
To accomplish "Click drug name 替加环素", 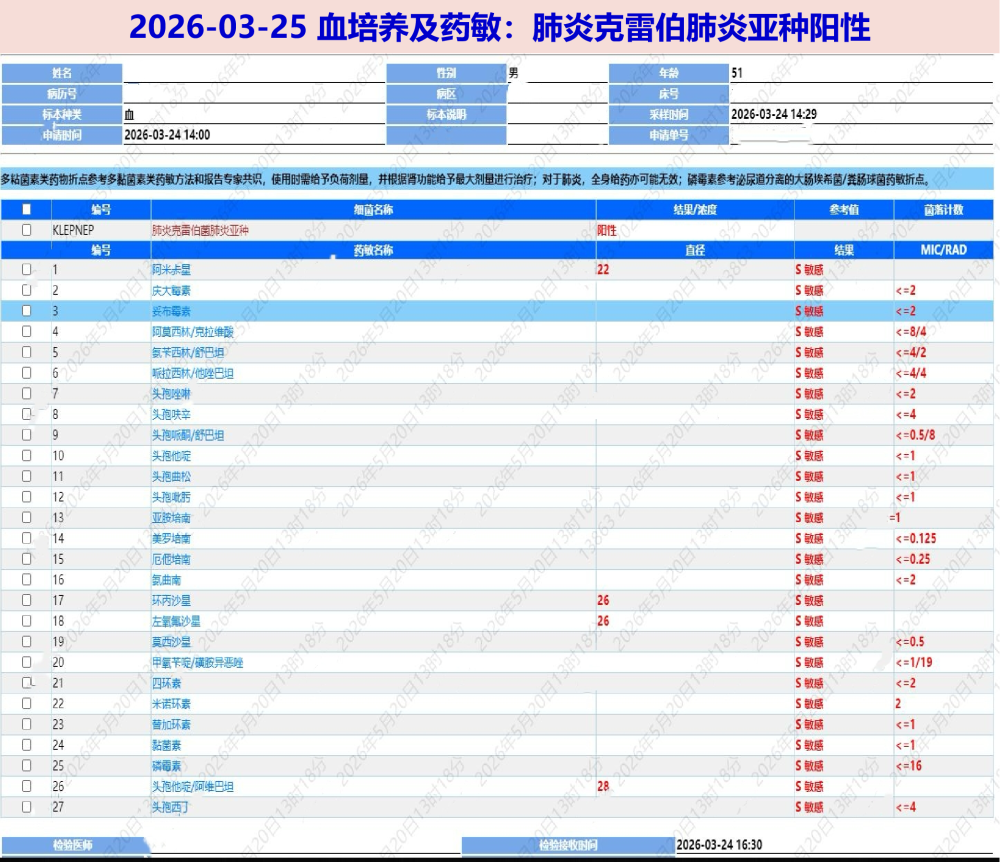I will point(171,724).
